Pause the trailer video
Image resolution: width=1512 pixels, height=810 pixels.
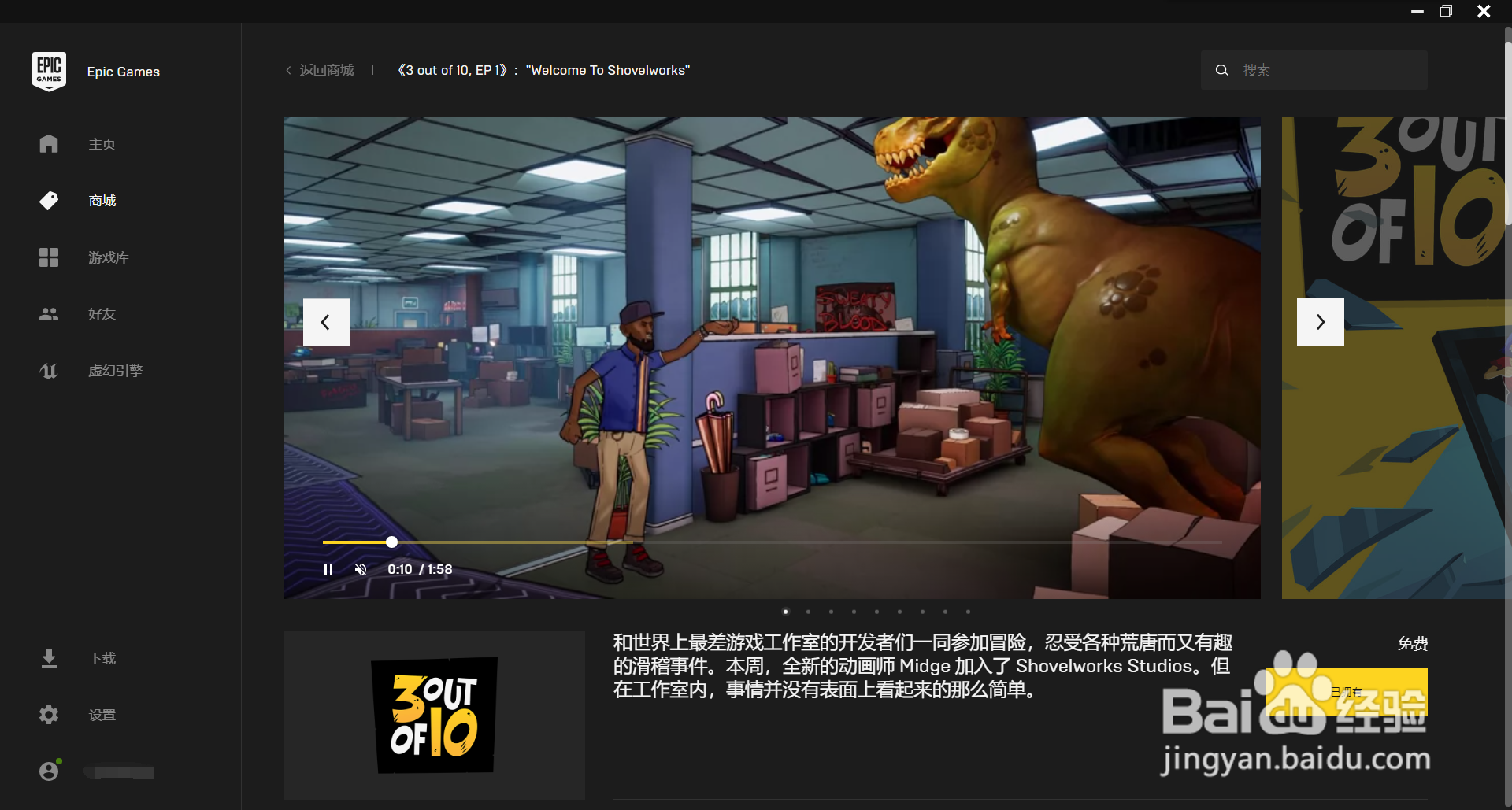[328, 569]
